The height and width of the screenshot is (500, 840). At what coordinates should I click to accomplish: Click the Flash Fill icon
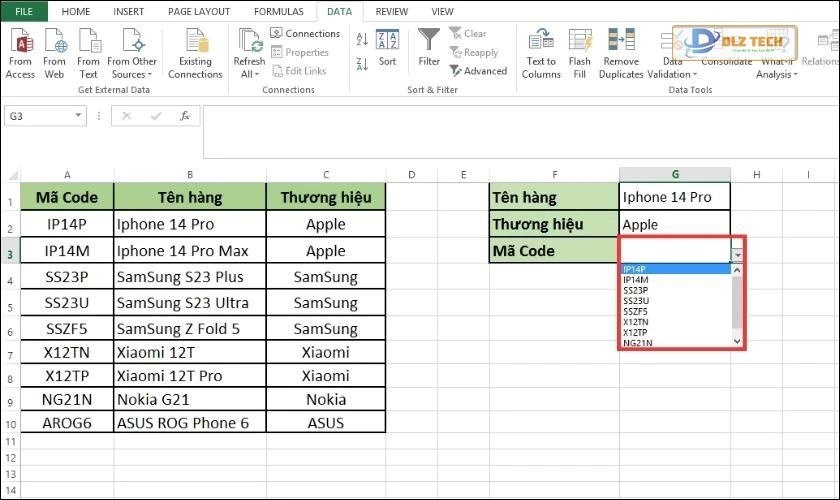click(x=580, y=42)
